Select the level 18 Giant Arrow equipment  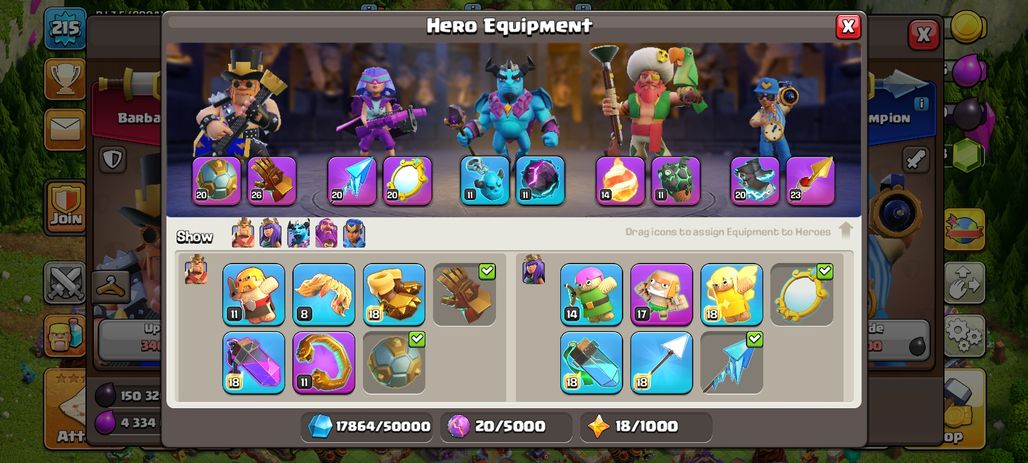662,363
